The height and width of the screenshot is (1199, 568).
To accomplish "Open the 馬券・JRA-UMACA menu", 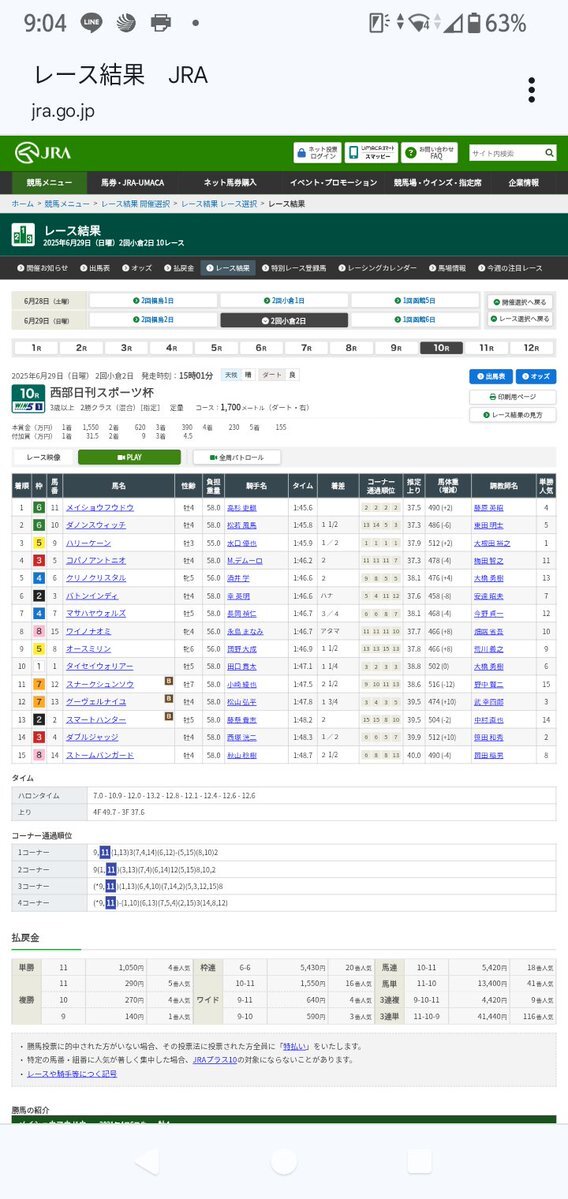I will (133, 184).
